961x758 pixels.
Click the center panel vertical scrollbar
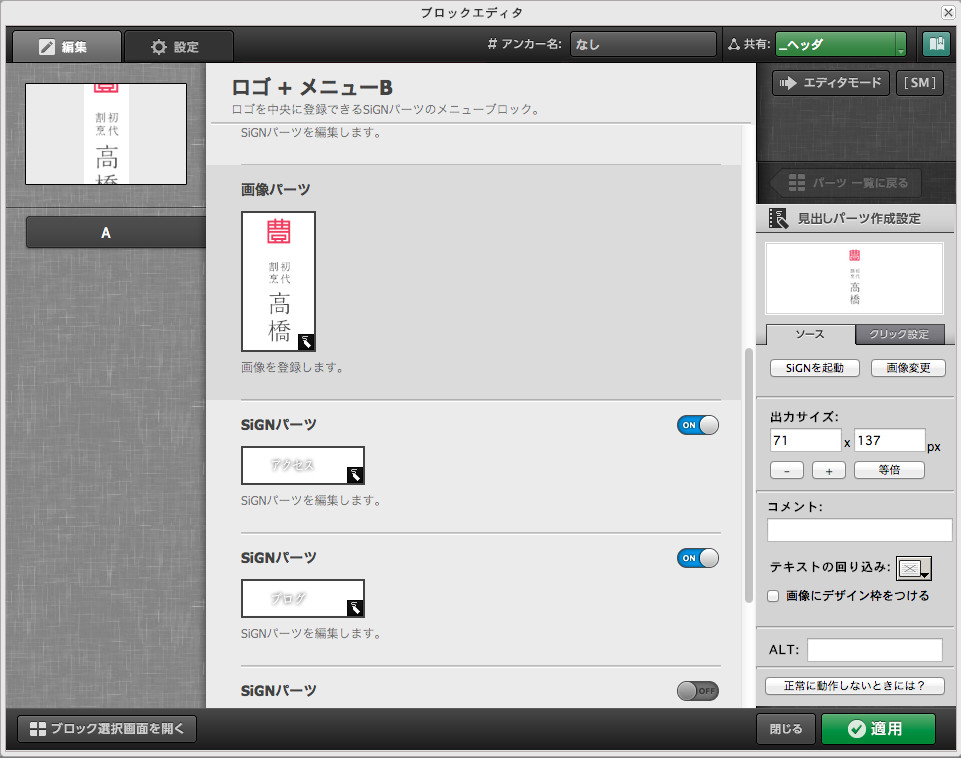748,476
